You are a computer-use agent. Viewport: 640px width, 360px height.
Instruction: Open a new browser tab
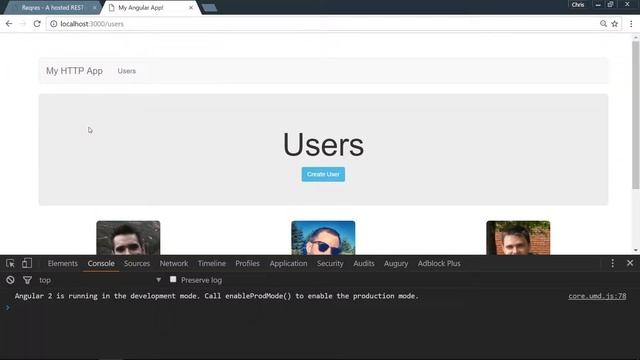tap(209, 8)
